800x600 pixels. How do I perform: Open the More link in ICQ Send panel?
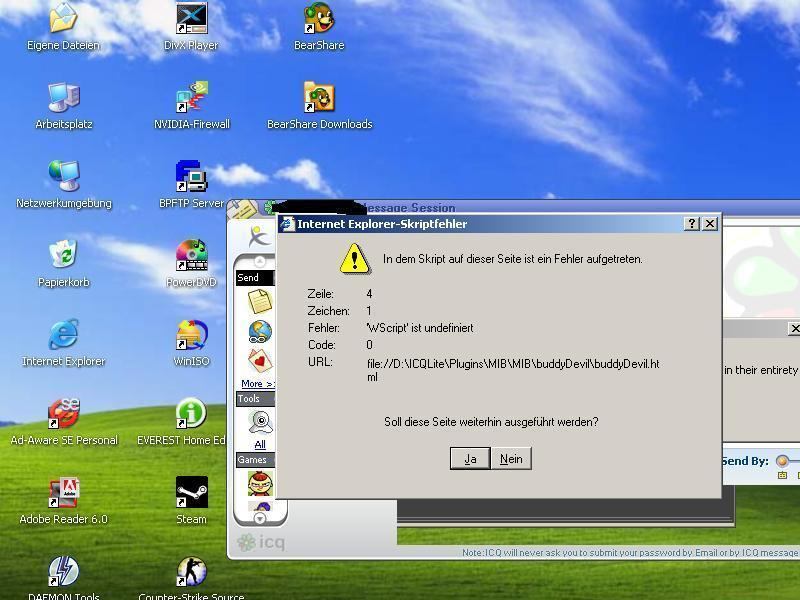pos(258,384)
